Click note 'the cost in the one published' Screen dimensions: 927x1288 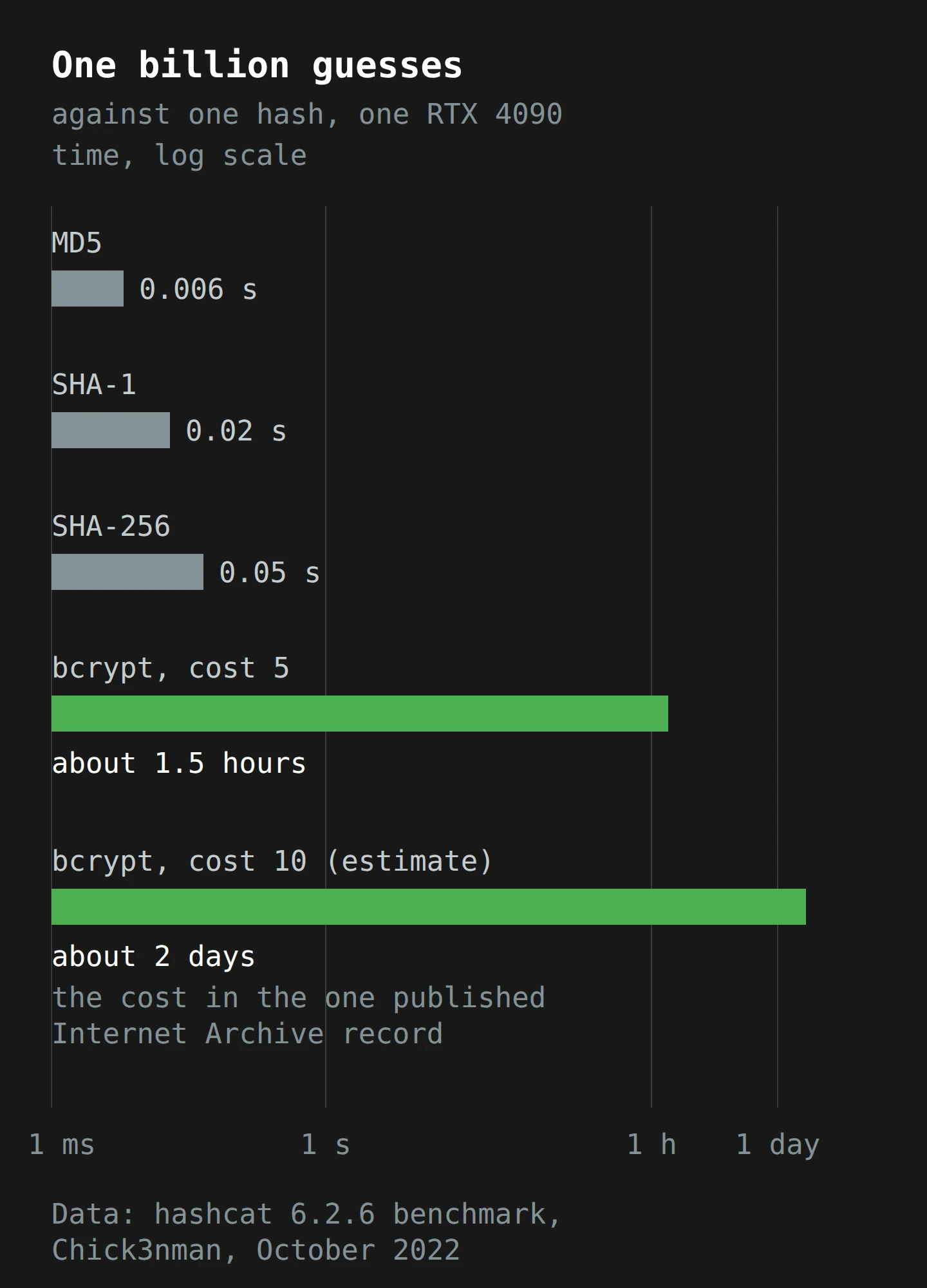pyautogui.click(x=299, y=998)
